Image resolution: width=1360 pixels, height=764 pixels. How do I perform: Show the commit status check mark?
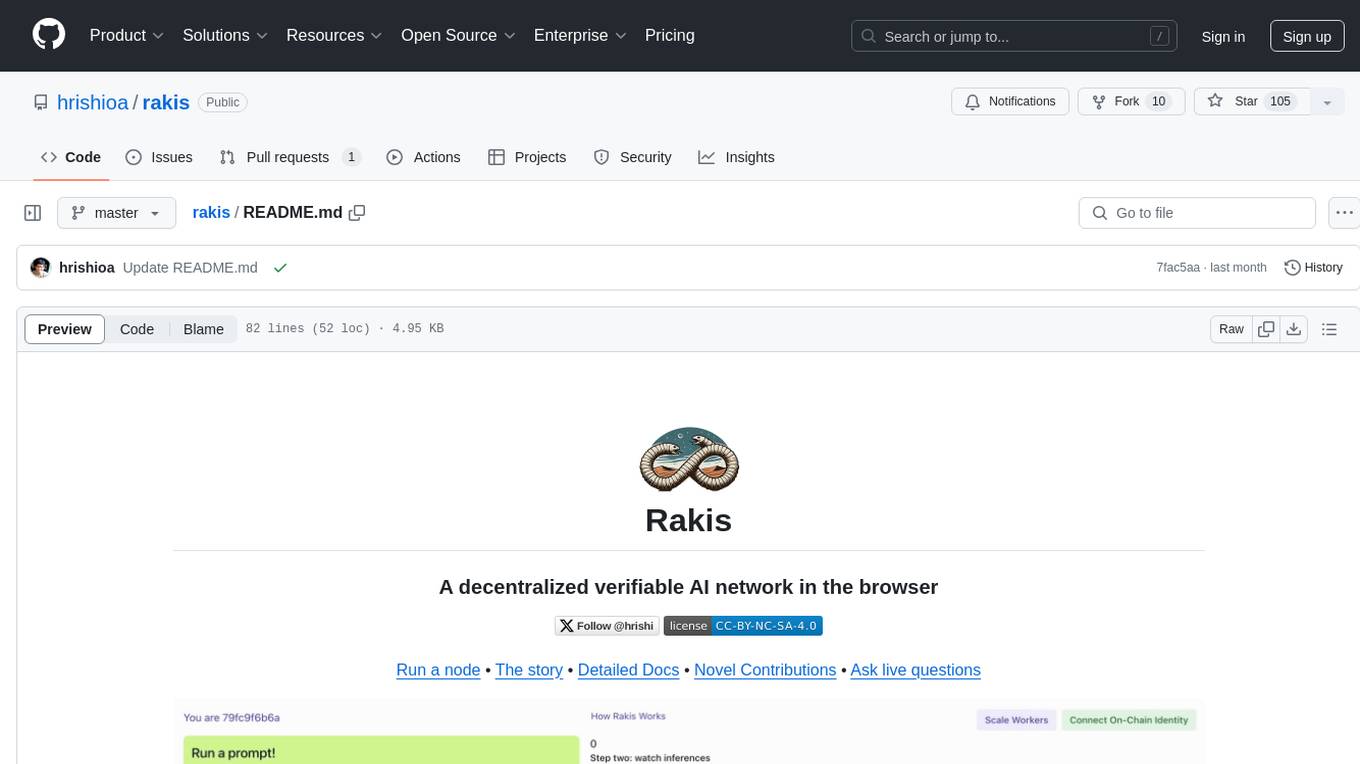point(280,268)
